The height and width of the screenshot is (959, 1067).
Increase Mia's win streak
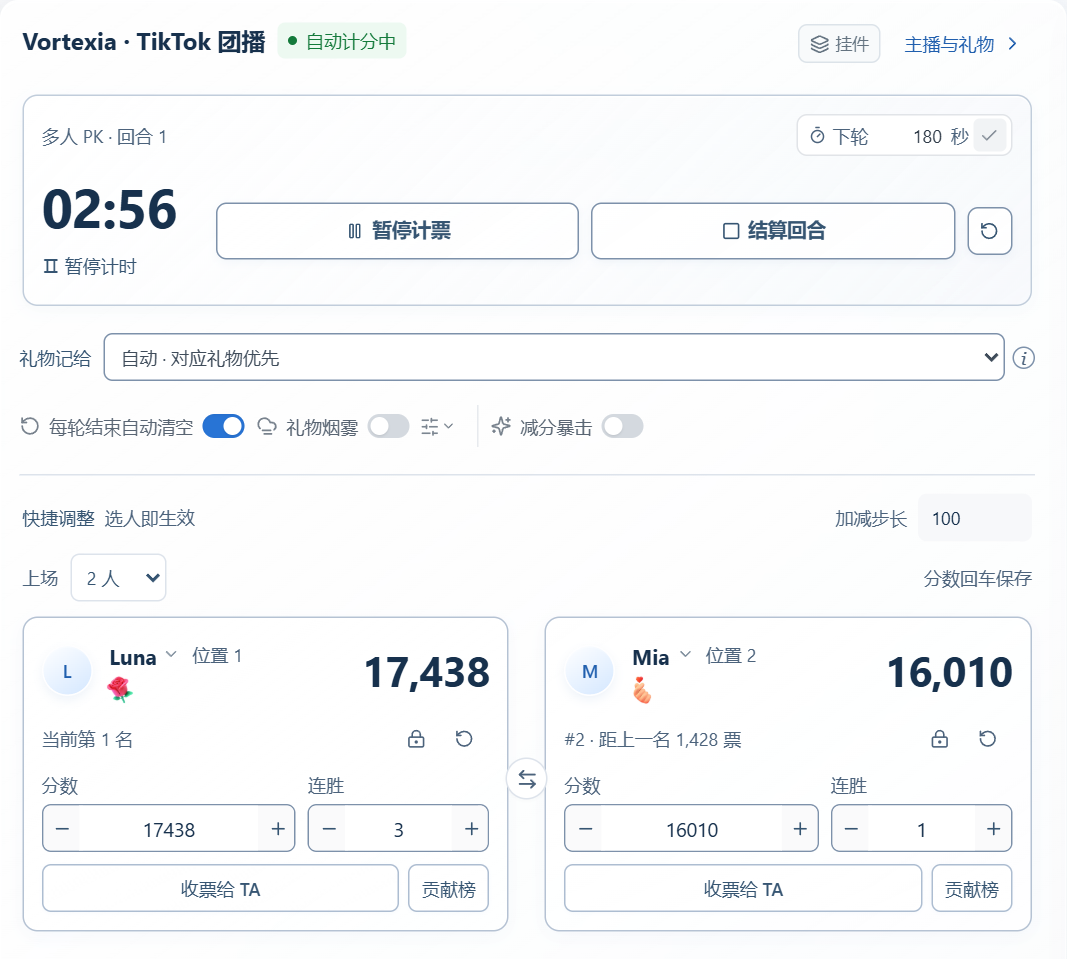(993, 828)
